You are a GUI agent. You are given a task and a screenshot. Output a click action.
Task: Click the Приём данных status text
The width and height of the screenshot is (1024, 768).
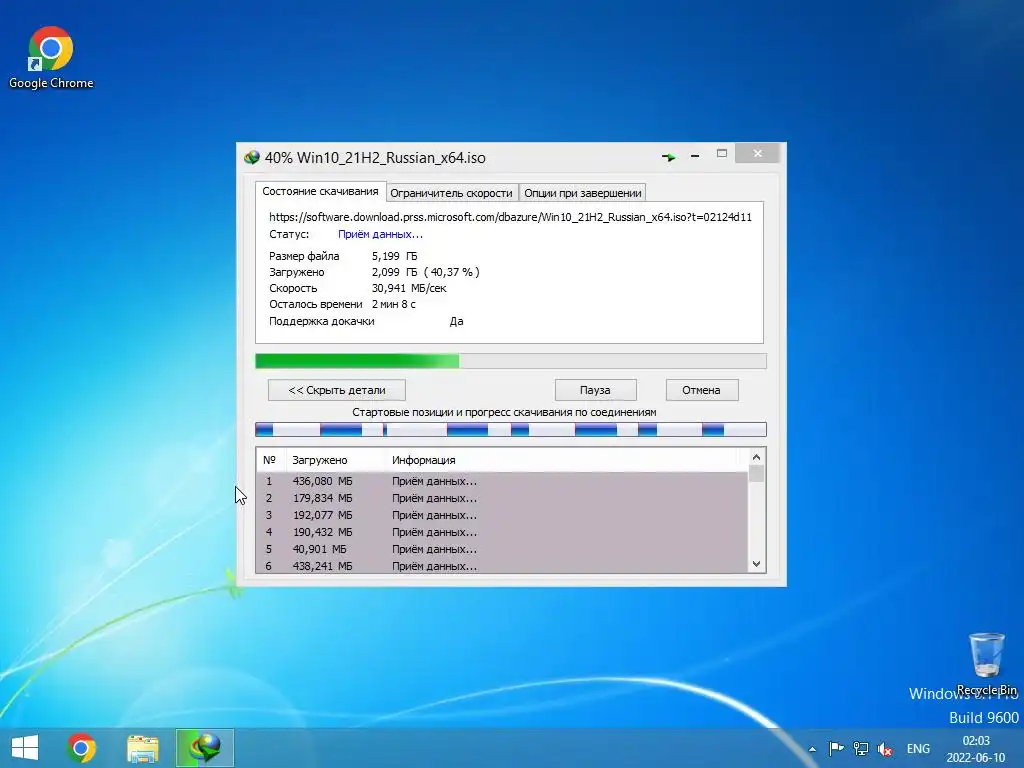[x=380, y=234]
